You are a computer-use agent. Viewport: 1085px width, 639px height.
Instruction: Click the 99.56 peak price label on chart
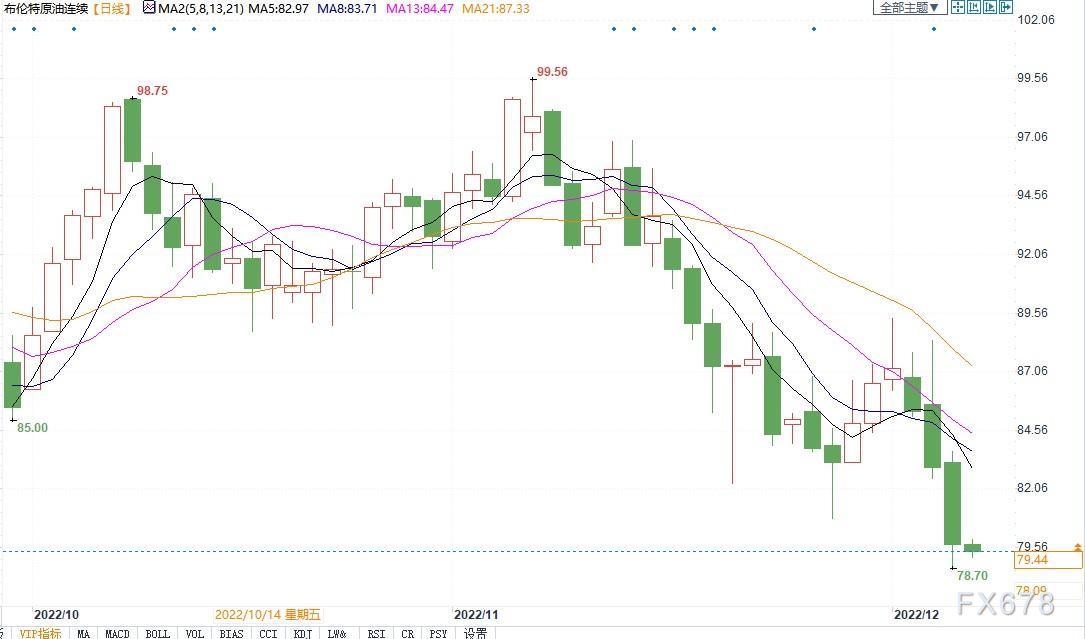(x=552, y=72)
